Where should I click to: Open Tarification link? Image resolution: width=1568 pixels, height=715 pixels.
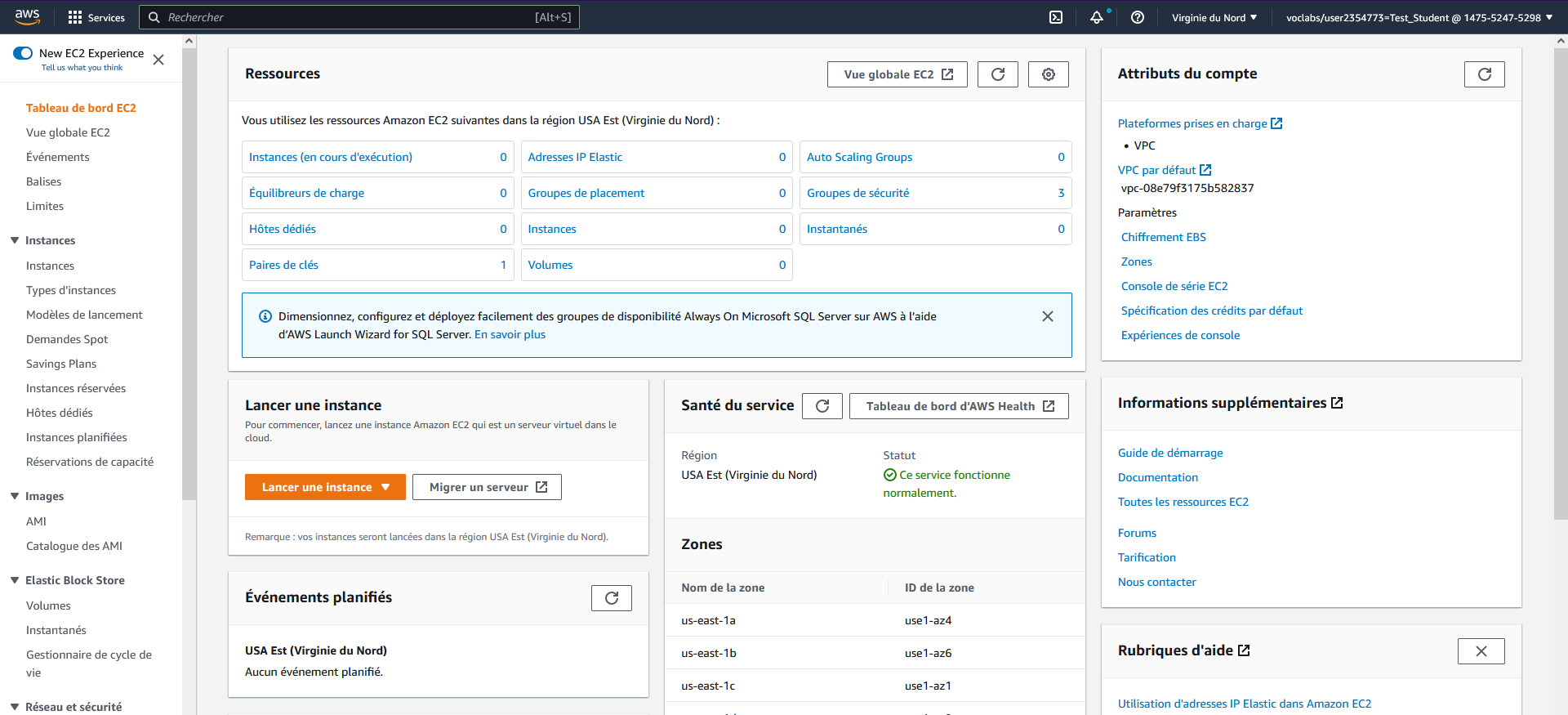(1147, 557)
